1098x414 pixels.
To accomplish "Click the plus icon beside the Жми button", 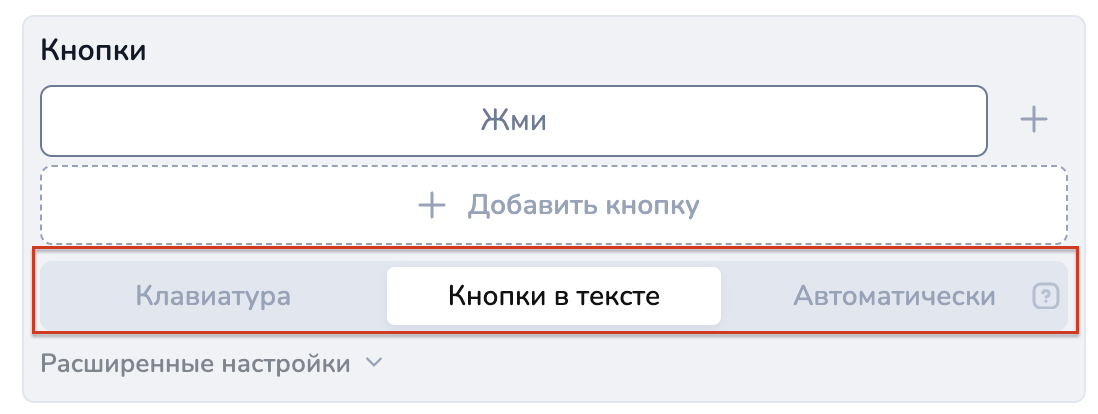I will click(1033, 120).
